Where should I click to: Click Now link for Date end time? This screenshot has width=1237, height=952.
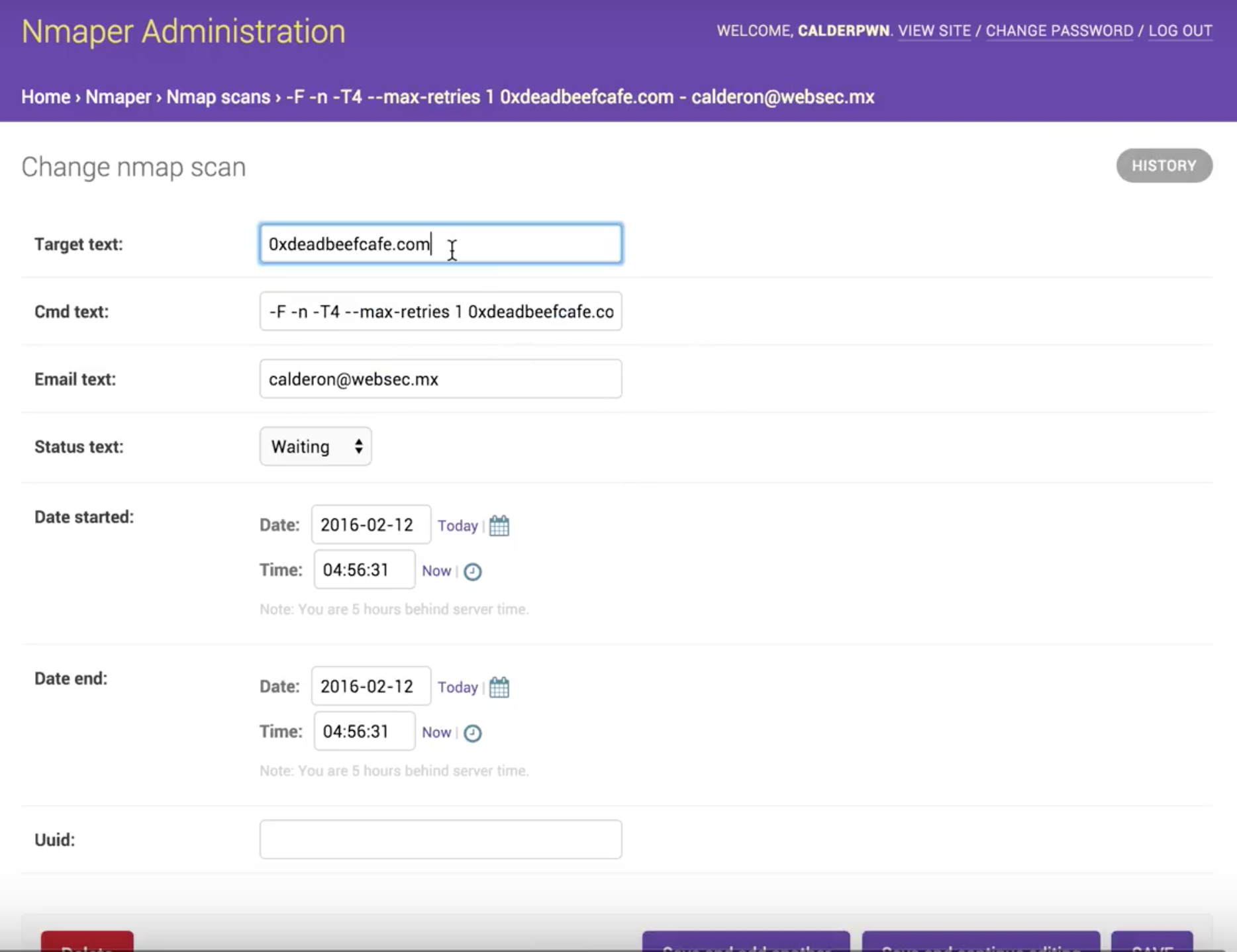click(436, 732)
